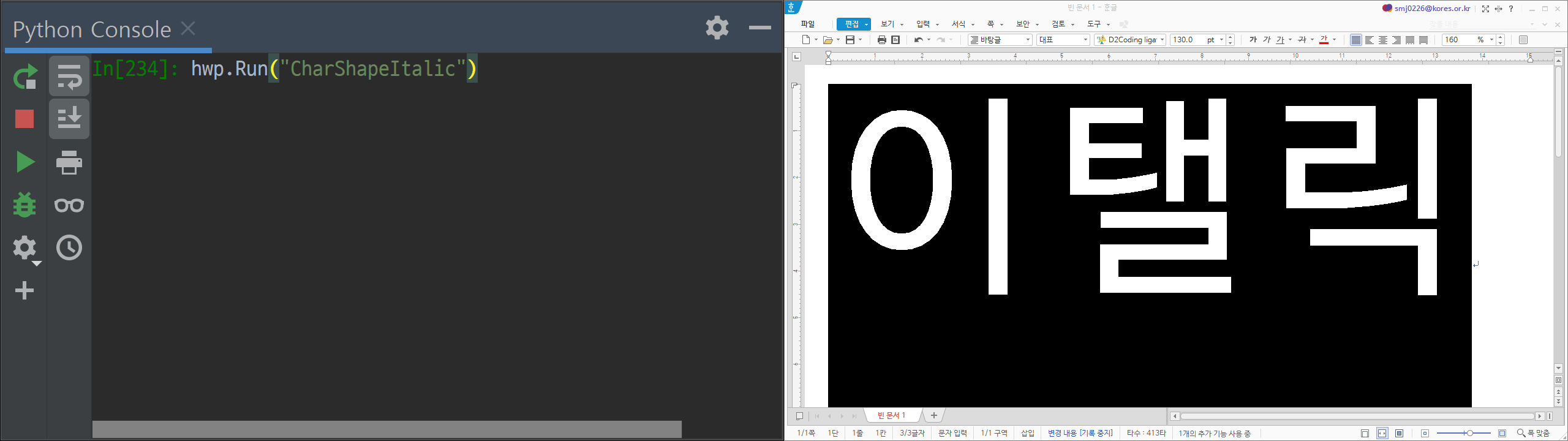Click the Hangul horizontal scrollbar track
Image resolution: width=1568 pixels, height=441 pixels.
[1357, 416]
